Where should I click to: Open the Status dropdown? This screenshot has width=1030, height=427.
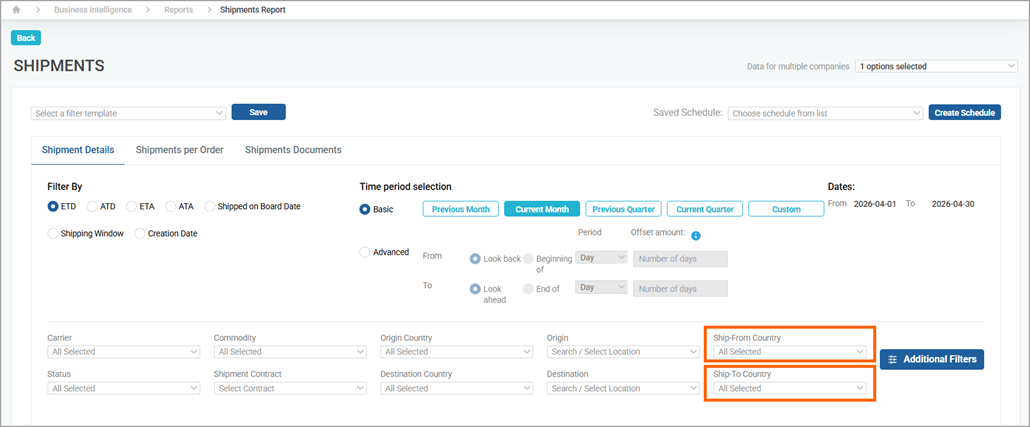point(124,389)
